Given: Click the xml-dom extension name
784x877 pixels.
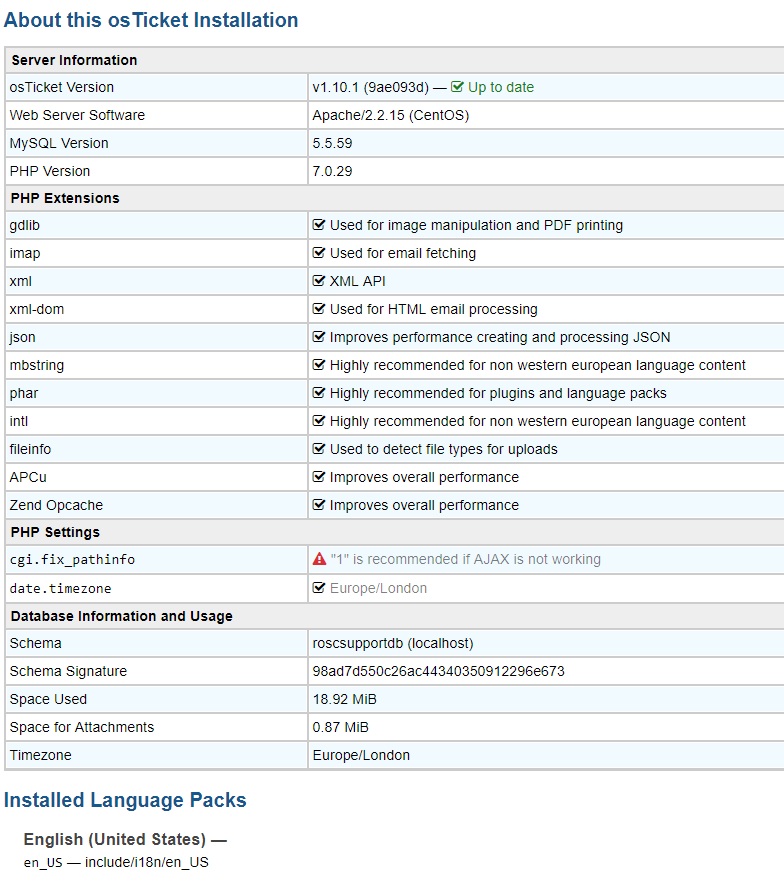Looking at the screenshot, I should coord(36,309).
